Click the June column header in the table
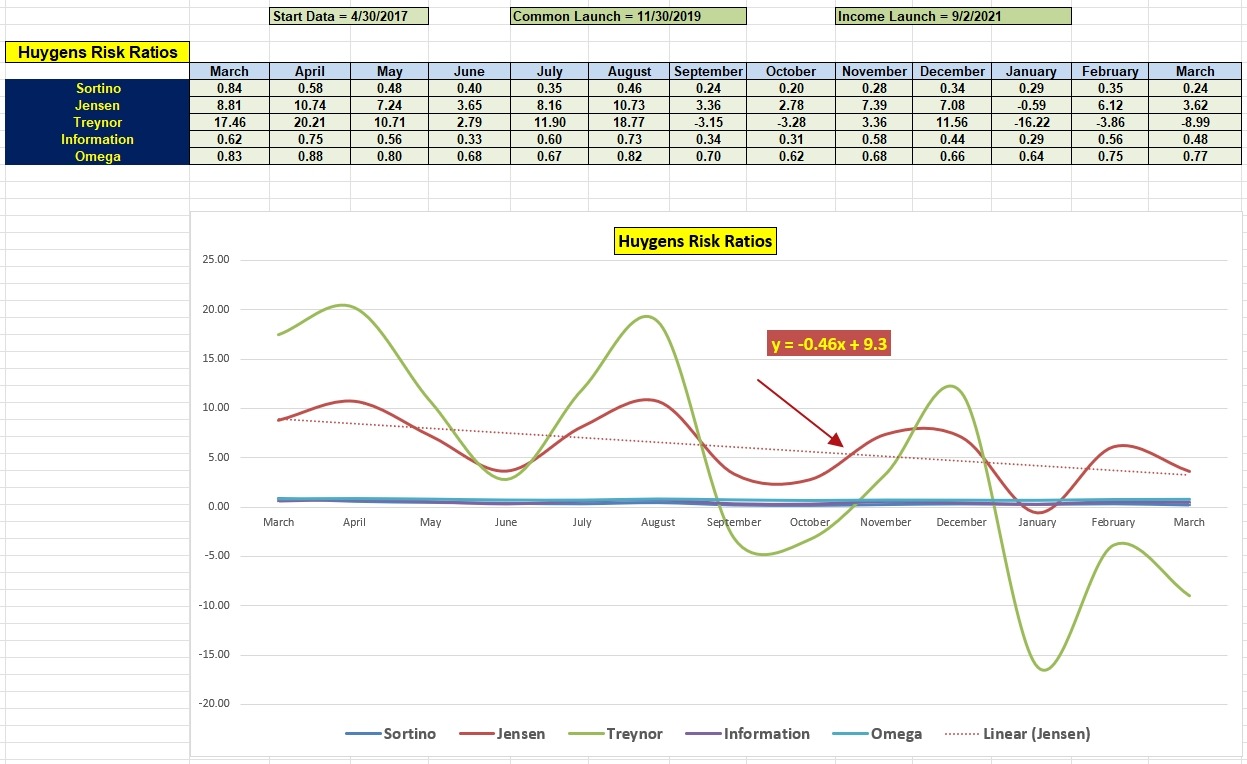1247x764 pixels. (x=469, y=71)
